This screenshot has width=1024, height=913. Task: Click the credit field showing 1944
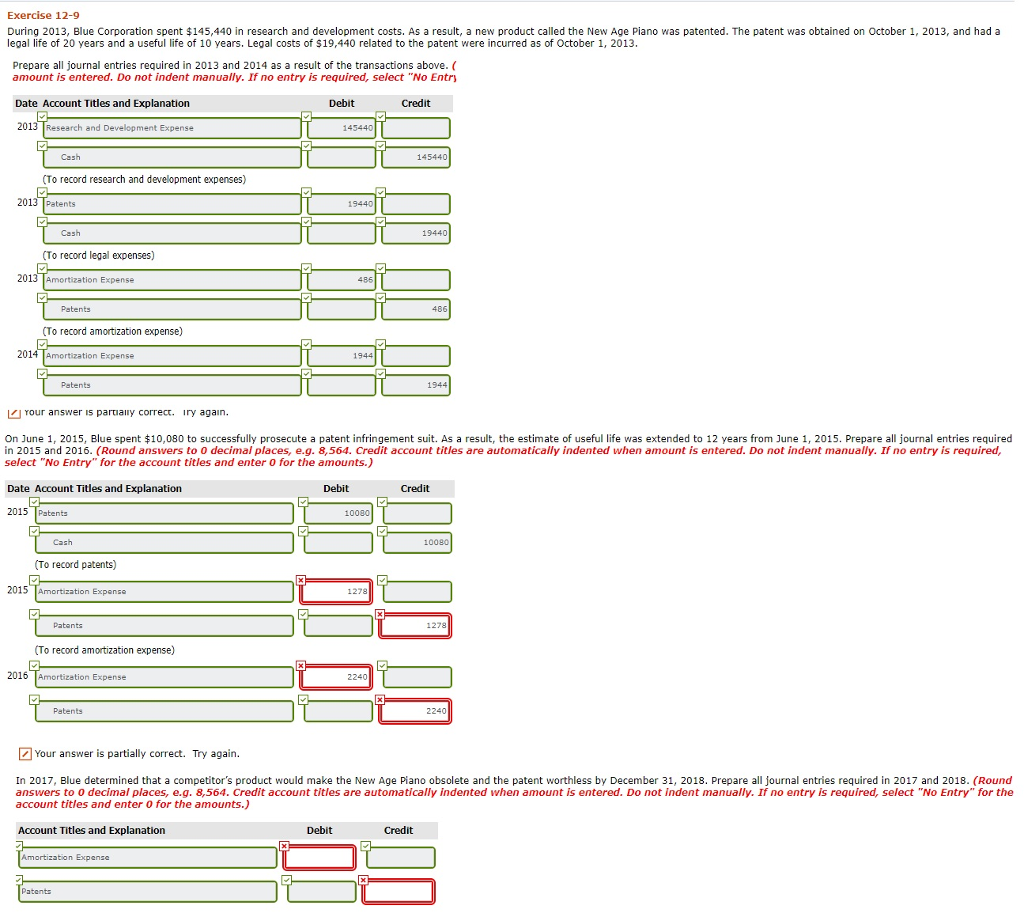(416, 385)
